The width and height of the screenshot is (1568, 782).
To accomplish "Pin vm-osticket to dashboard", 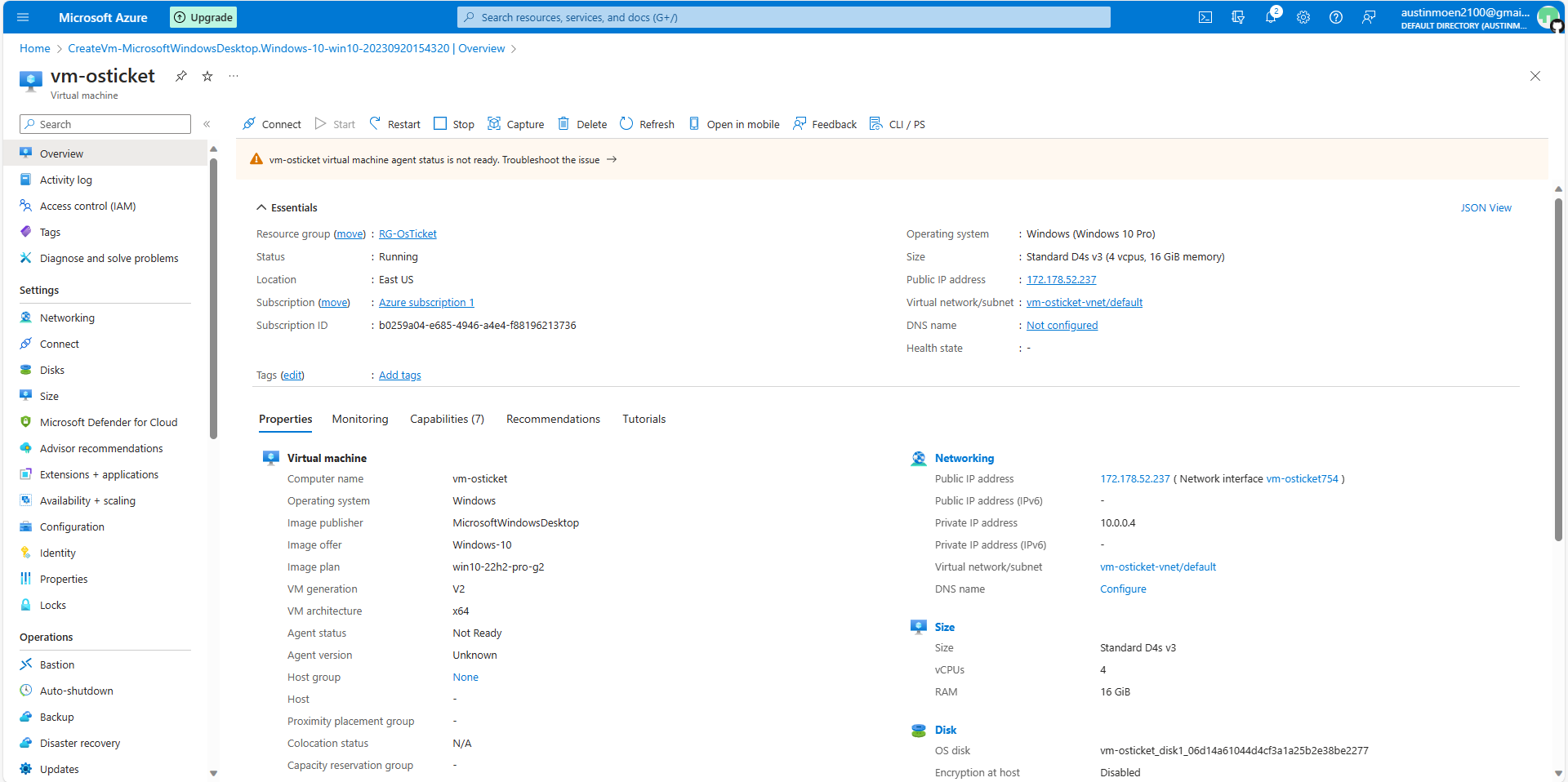I will tap(180, 76).
